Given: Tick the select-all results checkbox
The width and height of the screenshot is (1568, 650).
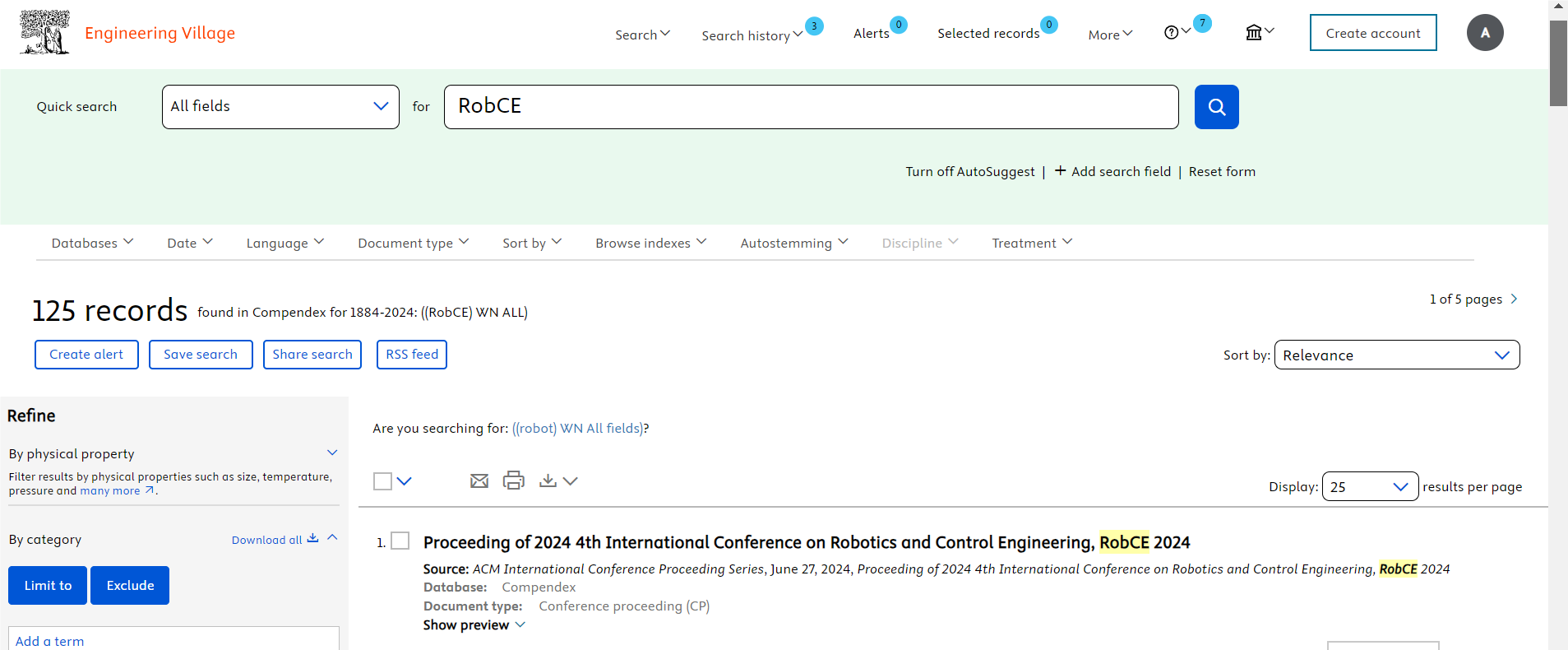Looking at the screenshot, I should [382, 481].
